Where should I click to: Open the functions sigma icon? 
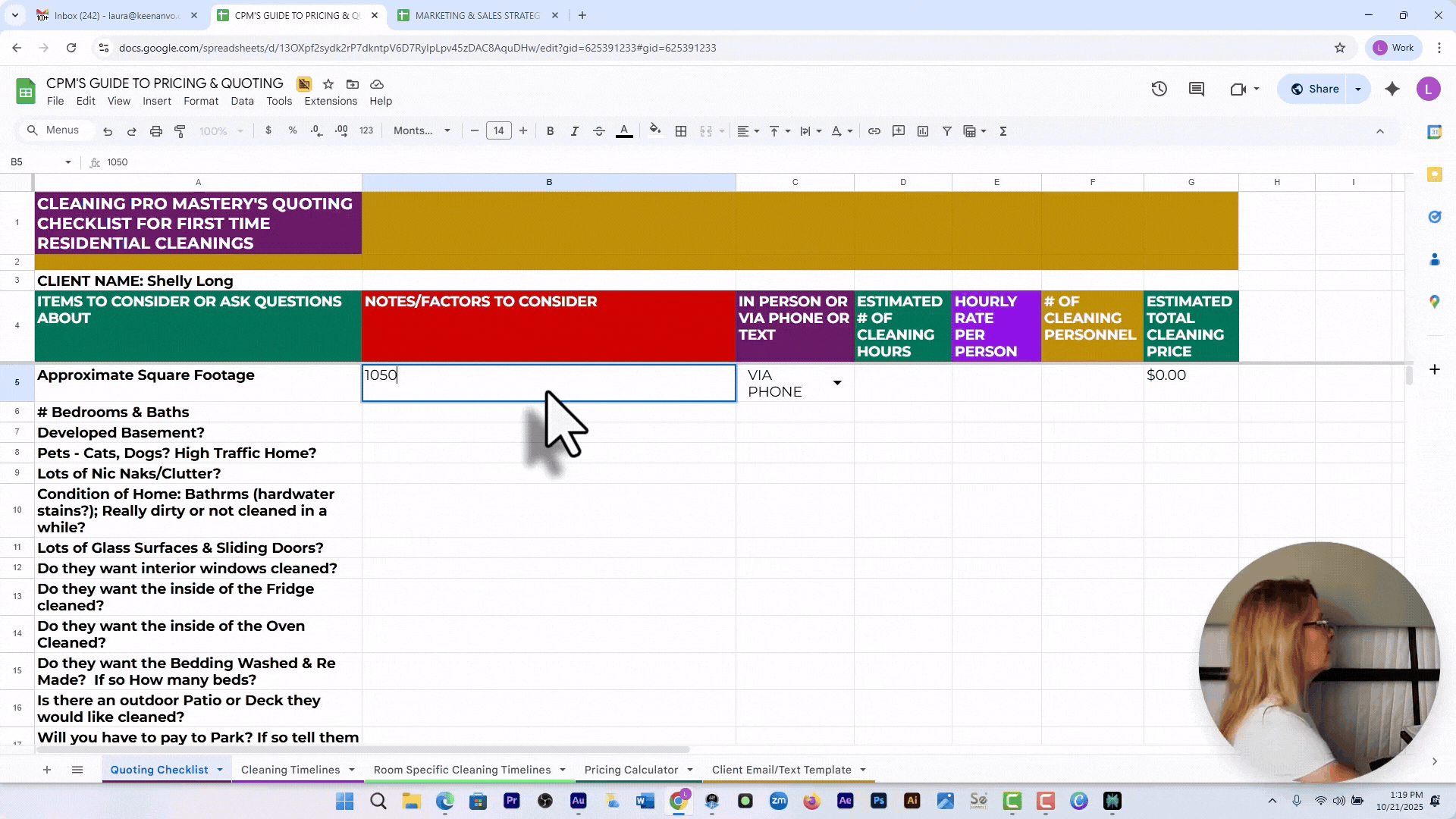(1003, 131)
